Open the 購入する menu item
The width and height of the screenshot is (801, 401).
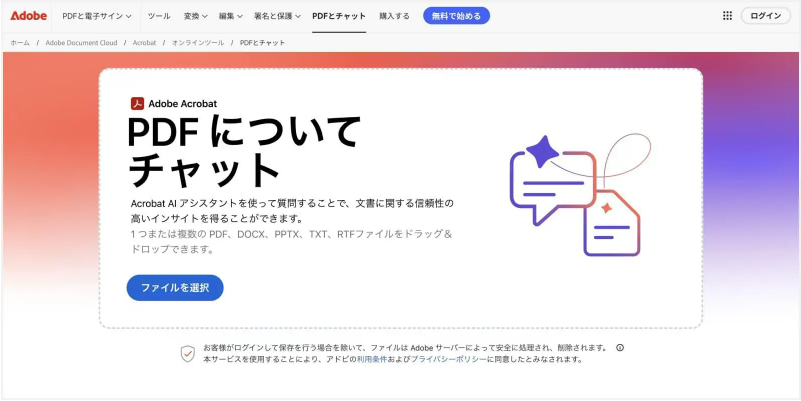pyautogui.click(x=394, y=16)
